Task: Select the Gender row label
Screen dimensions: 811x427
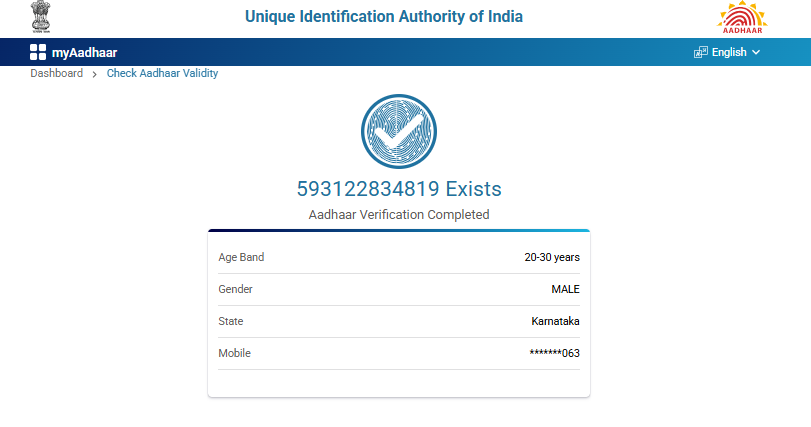Action: click(235, 289)
